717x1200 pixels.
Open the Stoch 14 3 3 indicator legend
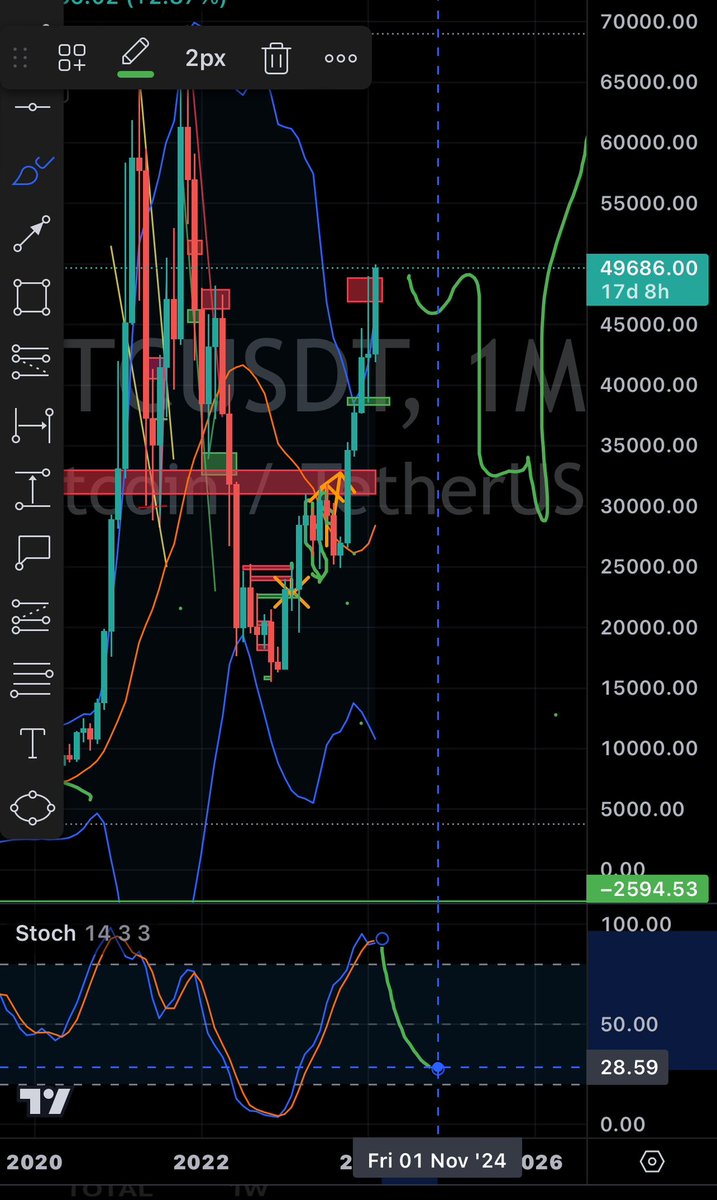pyautogui.click(x=83, y=933)
